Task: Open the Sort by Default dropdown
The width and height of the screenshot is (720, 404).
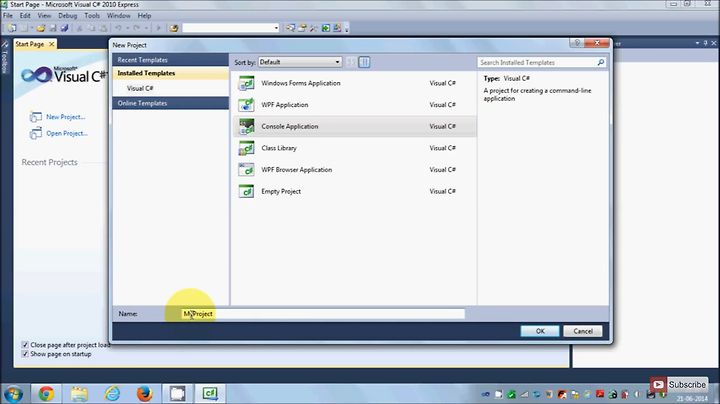Action: 300,62
